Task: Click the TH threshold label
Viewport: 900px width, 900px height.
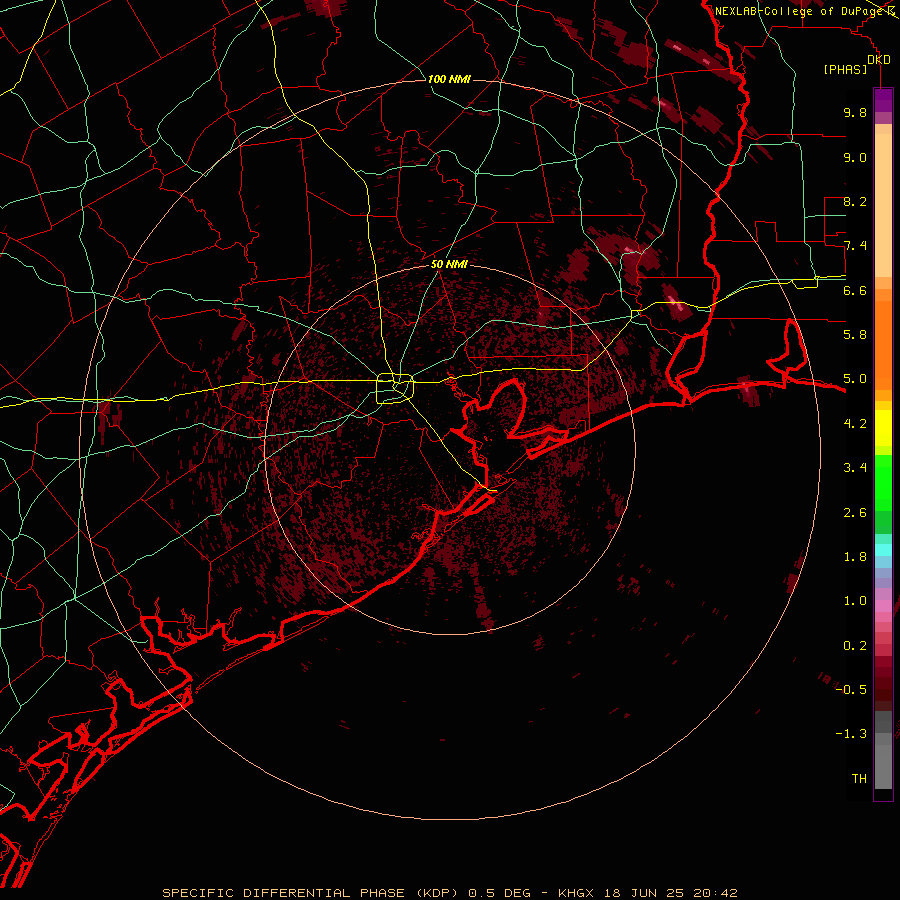Action: pos(859,779)
